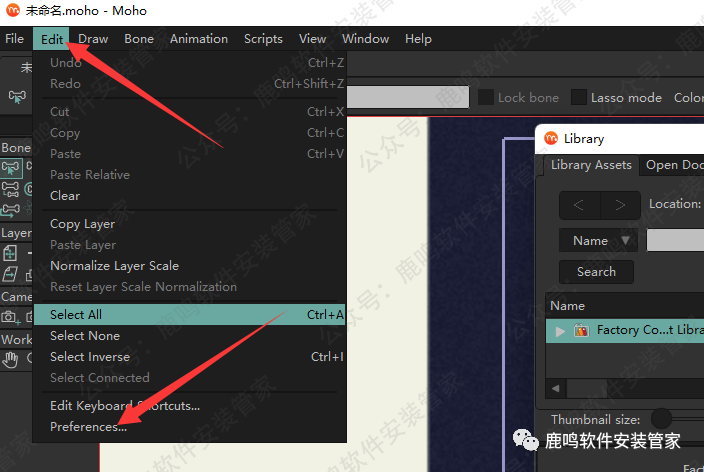Choose Select None in the Edit menu
Screen dimensions: 704x472
click(x=189, y=335)
